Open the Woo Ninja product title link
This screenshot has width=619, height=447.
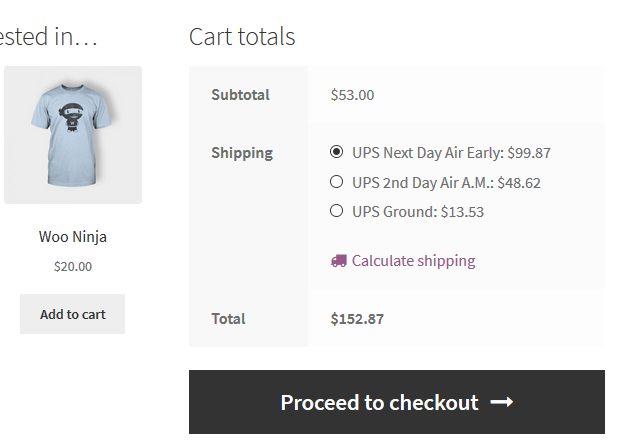coord(72,237)
